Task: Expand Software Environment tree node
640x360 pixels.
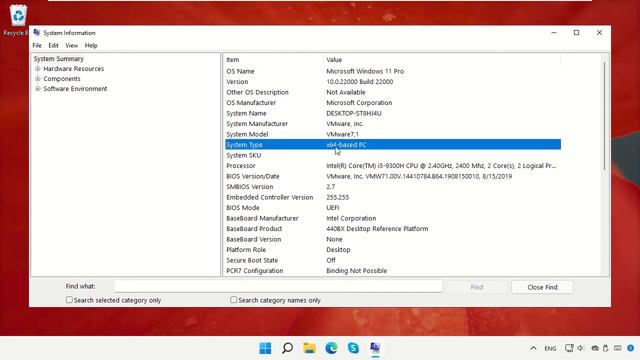Action: click(38, 89)
